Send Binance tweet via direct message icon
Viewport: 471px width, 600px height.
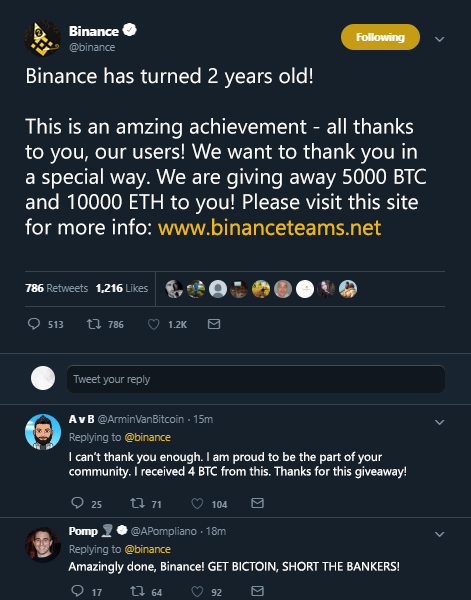tap(214, 324)
